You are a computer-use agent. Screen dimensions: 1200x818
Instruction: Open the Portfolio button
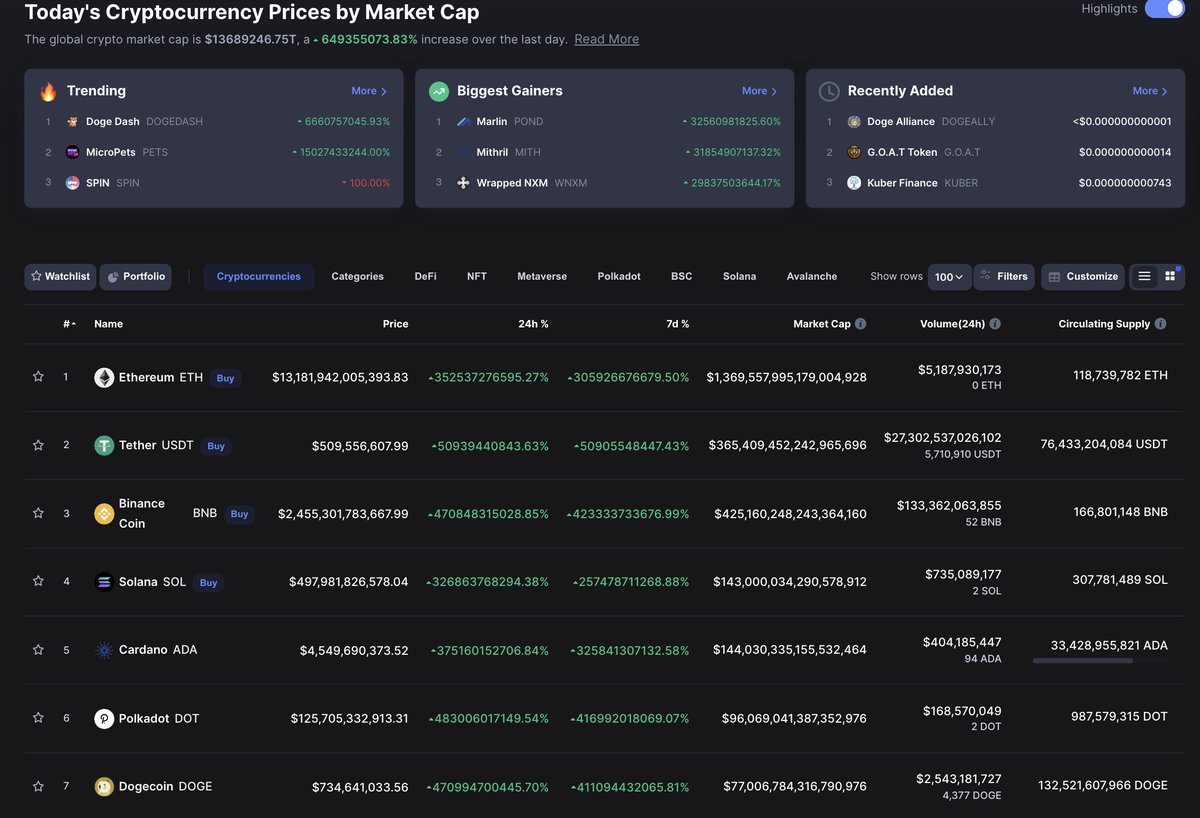click(x=135, y=277)
